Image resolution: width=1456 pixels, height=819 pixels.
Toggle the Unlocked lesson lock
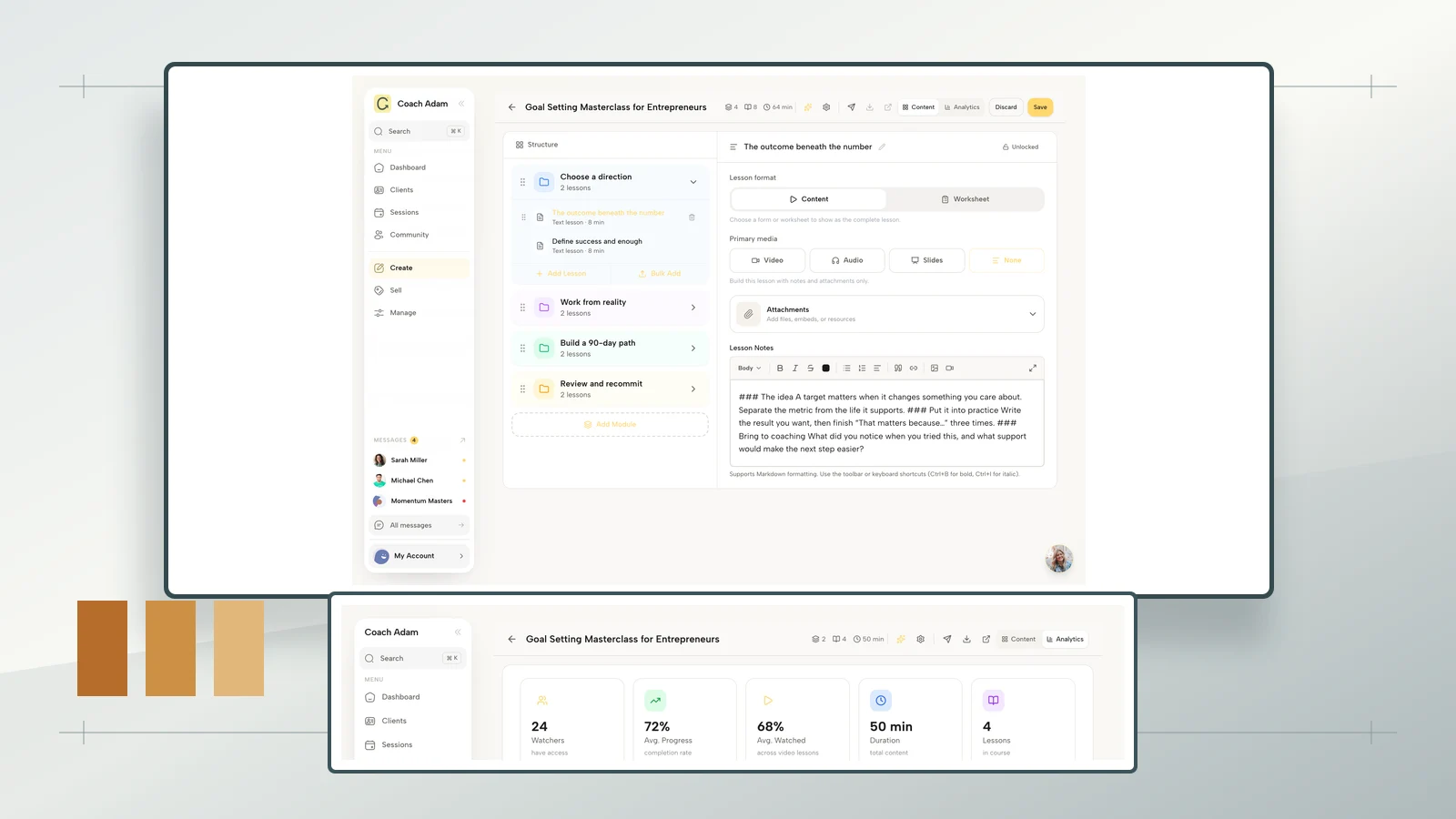pyautogui.click(x=1020, y=147)
